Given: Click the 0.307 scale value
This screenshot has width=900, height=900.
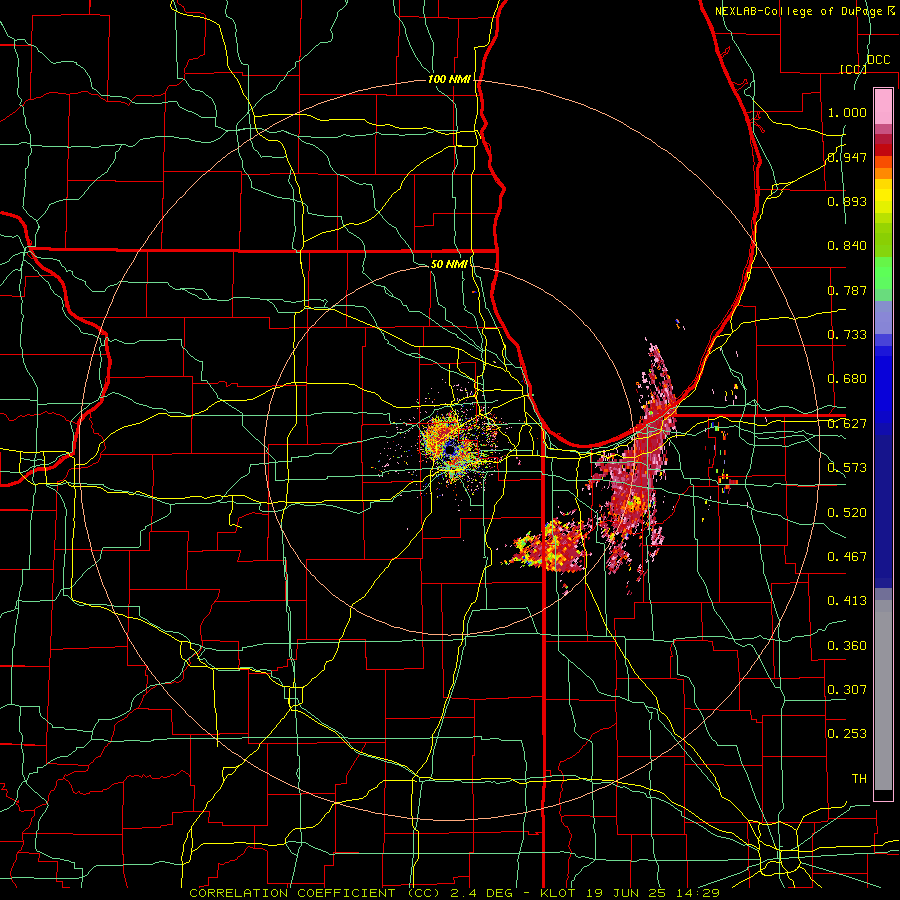Looking at the screenshot, I should pos(847,690).
